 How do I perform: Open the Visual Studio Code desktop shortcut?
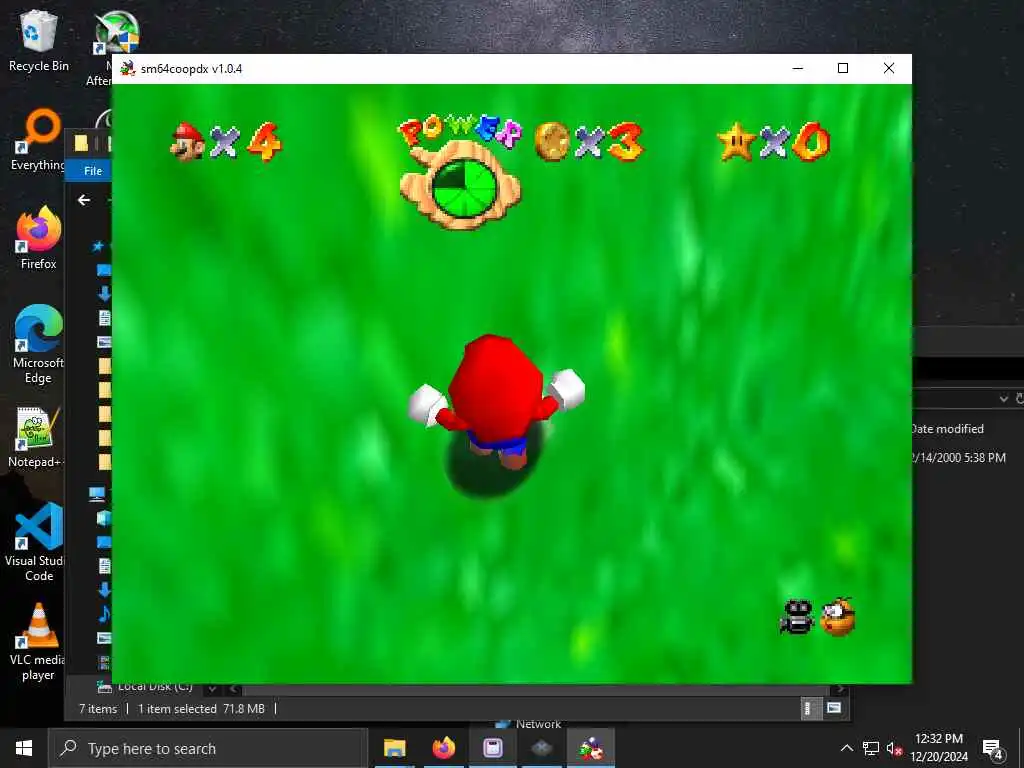(39, 542)
